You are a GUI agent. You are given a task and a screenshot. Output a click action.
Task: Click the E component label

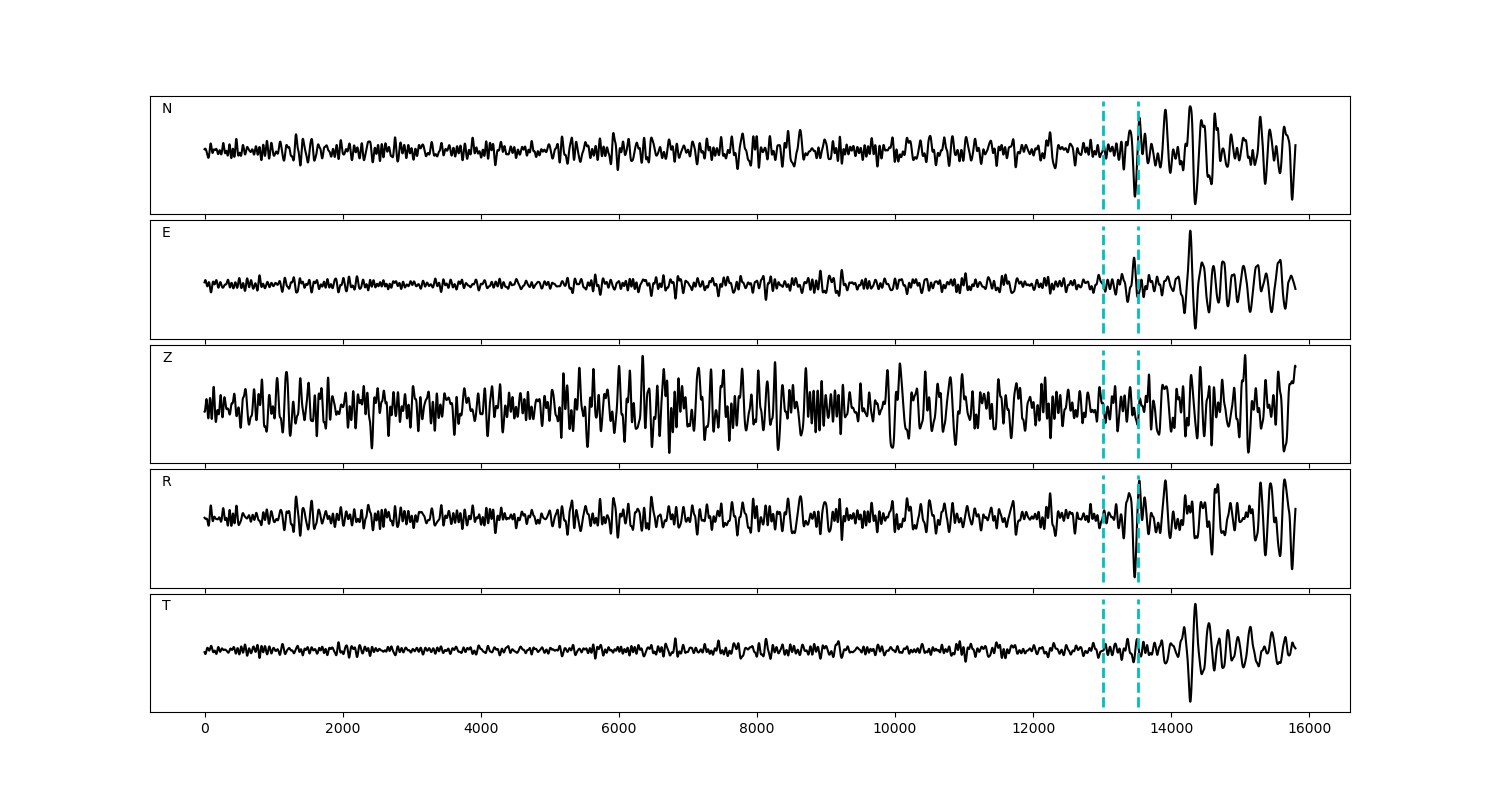166,233
